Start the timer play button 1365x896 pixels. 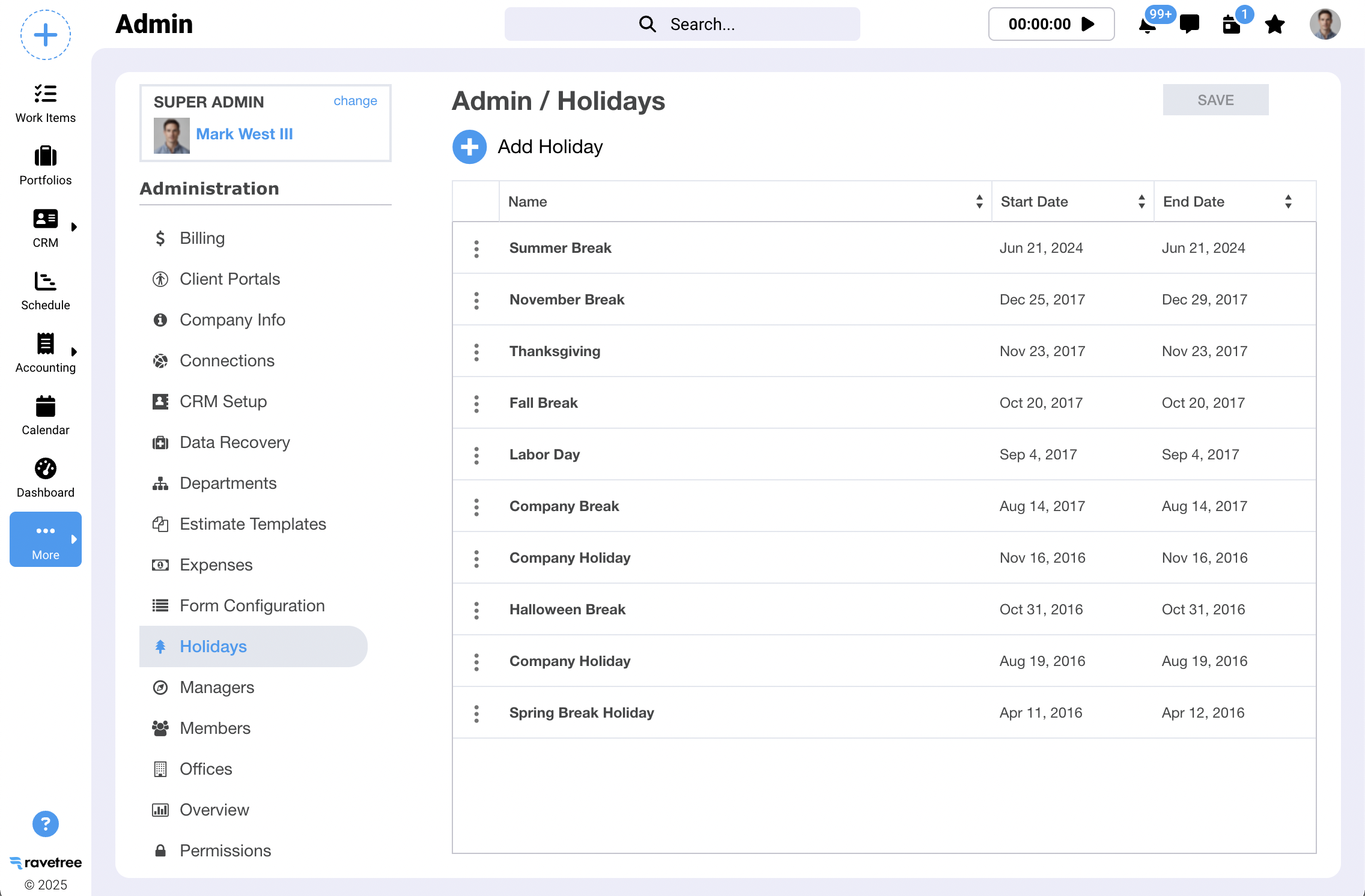click(1087, 24)
